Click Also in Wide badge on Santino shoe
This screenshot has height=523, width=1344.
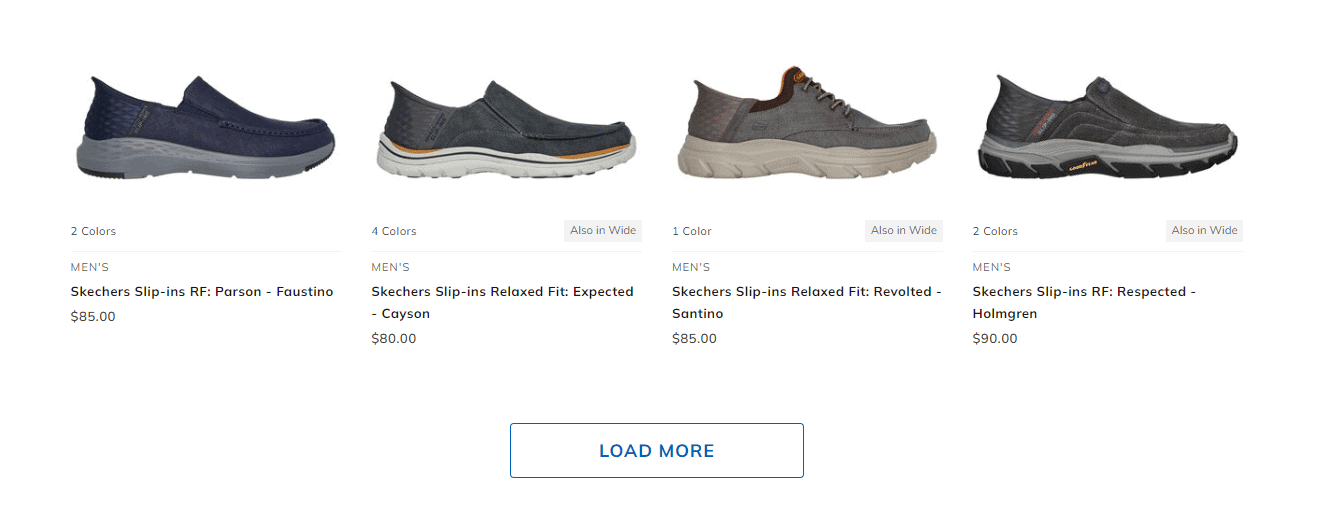coord(904,231)
